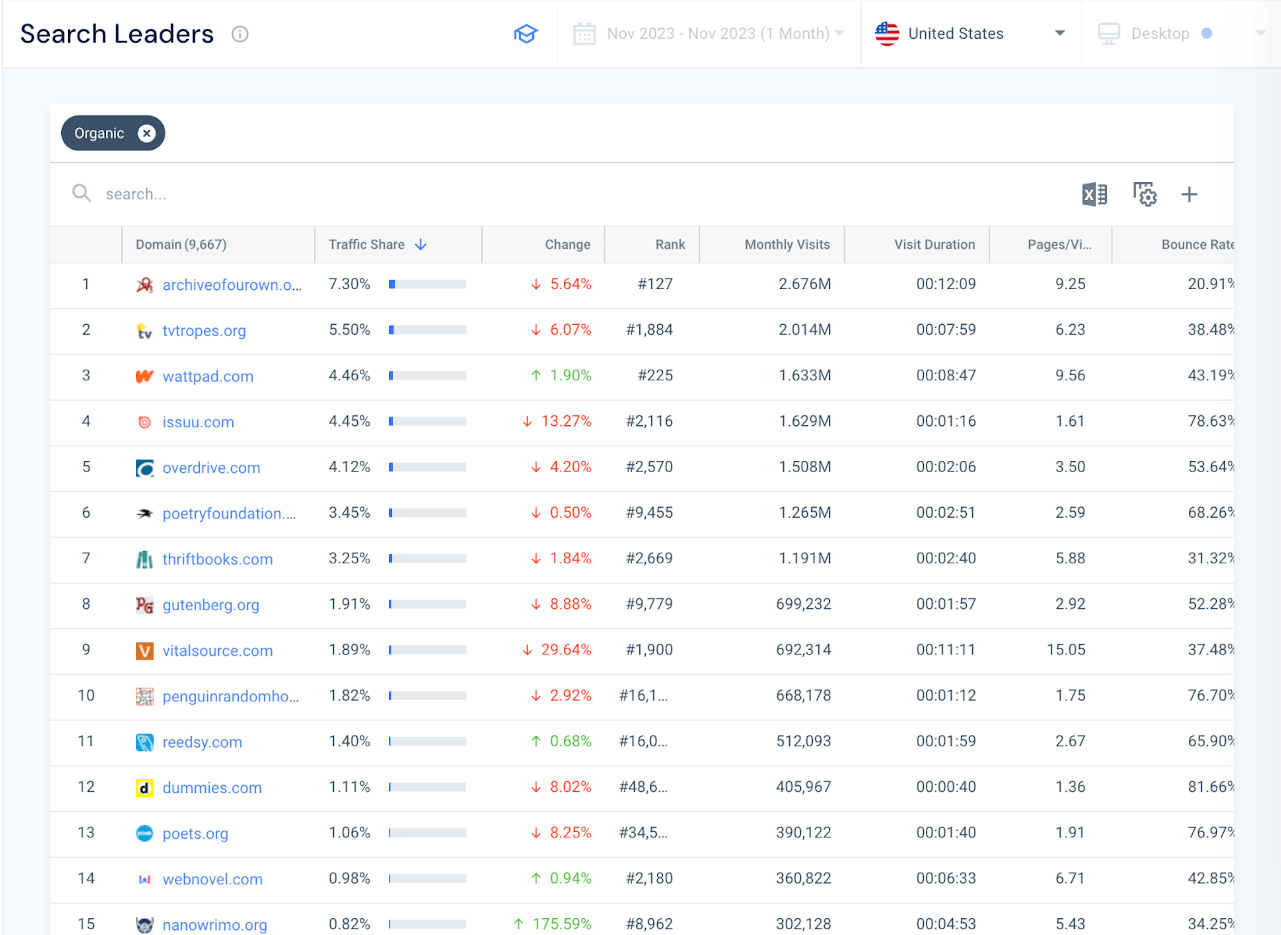Viewport: 1281px width, 935px height.
Task: Click the dummies.com favicon
Action: (x=145, y=788)
